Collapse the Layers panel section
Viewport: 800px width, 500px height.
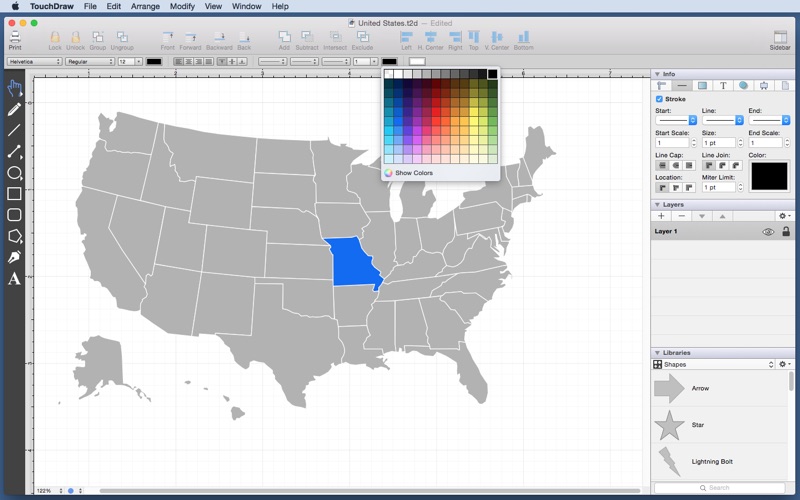point(658,205)
